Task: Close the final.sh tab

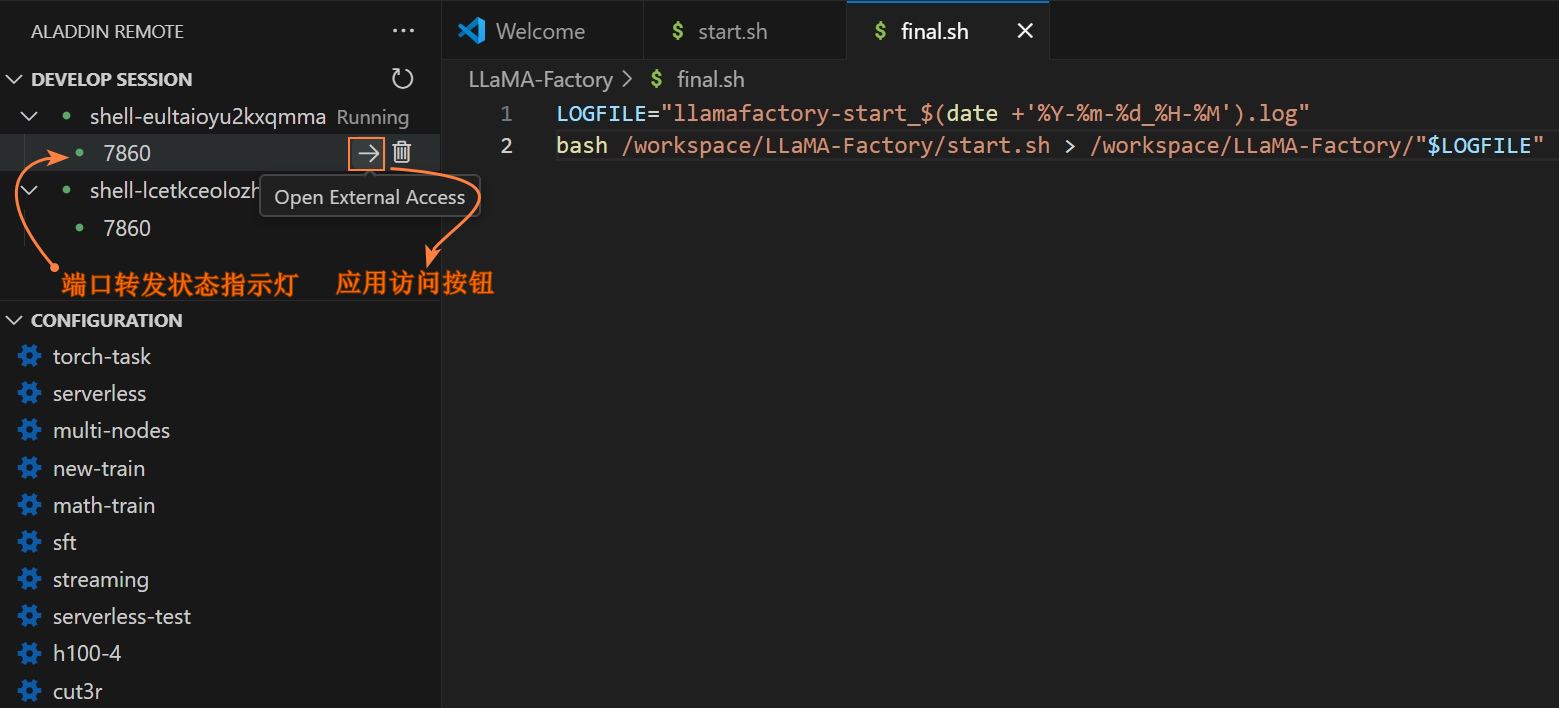Action: pyautogui.click(x=1025, y=31)
